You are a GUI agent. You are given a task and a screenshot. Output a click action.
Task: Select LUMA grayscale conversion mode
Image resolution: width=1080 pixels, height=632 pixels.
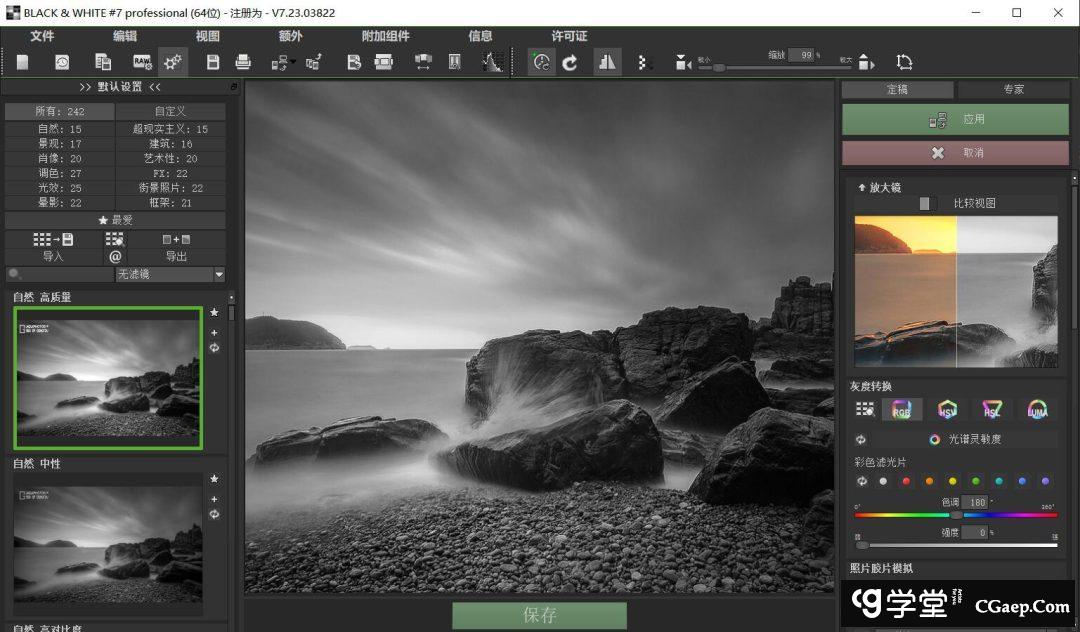tap(1037, 409)
